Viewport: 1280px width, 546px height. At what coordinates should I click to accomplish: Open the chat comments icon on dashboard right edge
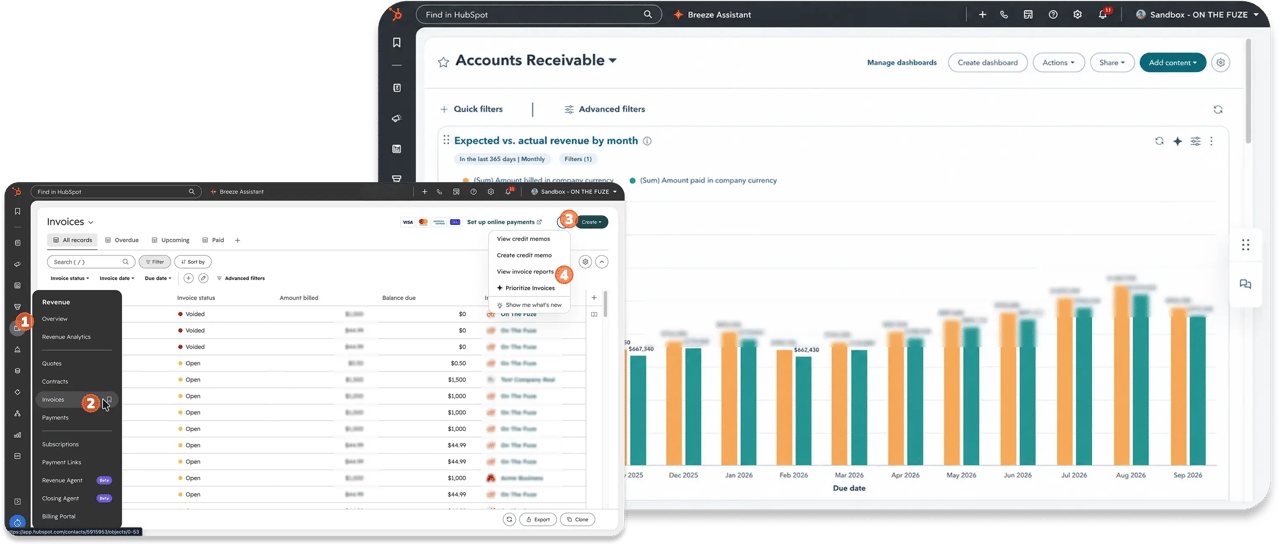tap(1245, 284)
